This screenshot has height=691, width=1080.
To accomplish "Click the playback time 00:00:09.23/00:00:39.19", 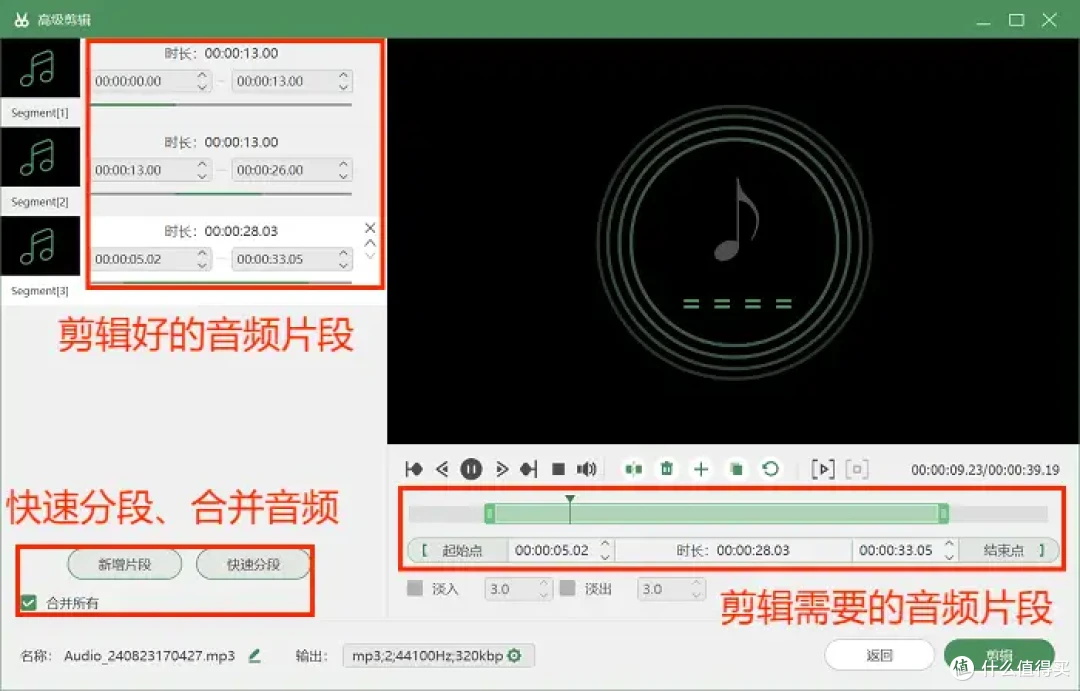I will click(x=985, y=470).
